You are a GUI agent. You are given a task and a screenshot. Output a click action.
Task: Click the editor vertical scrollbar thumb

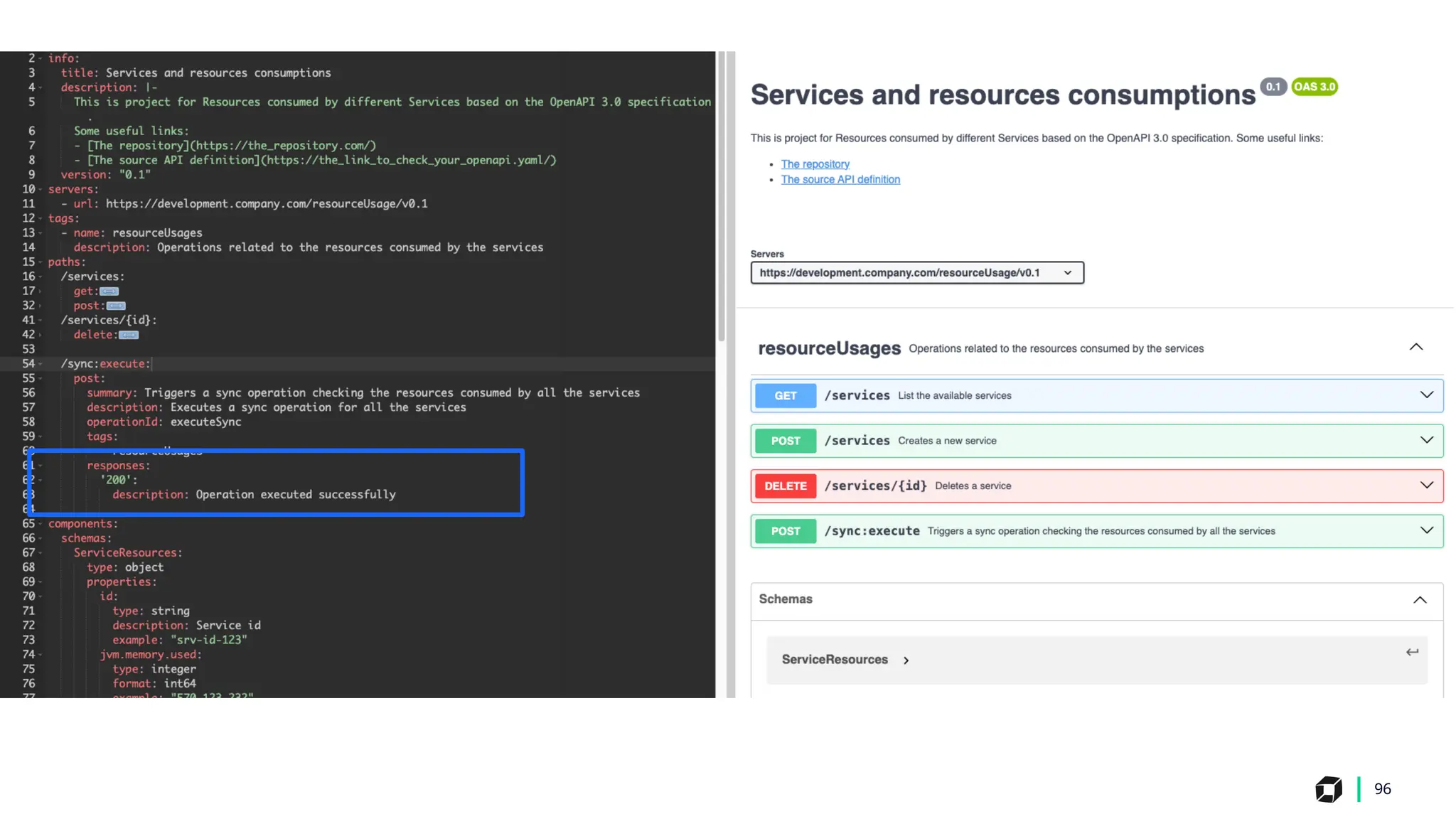(x=721, y=196)
